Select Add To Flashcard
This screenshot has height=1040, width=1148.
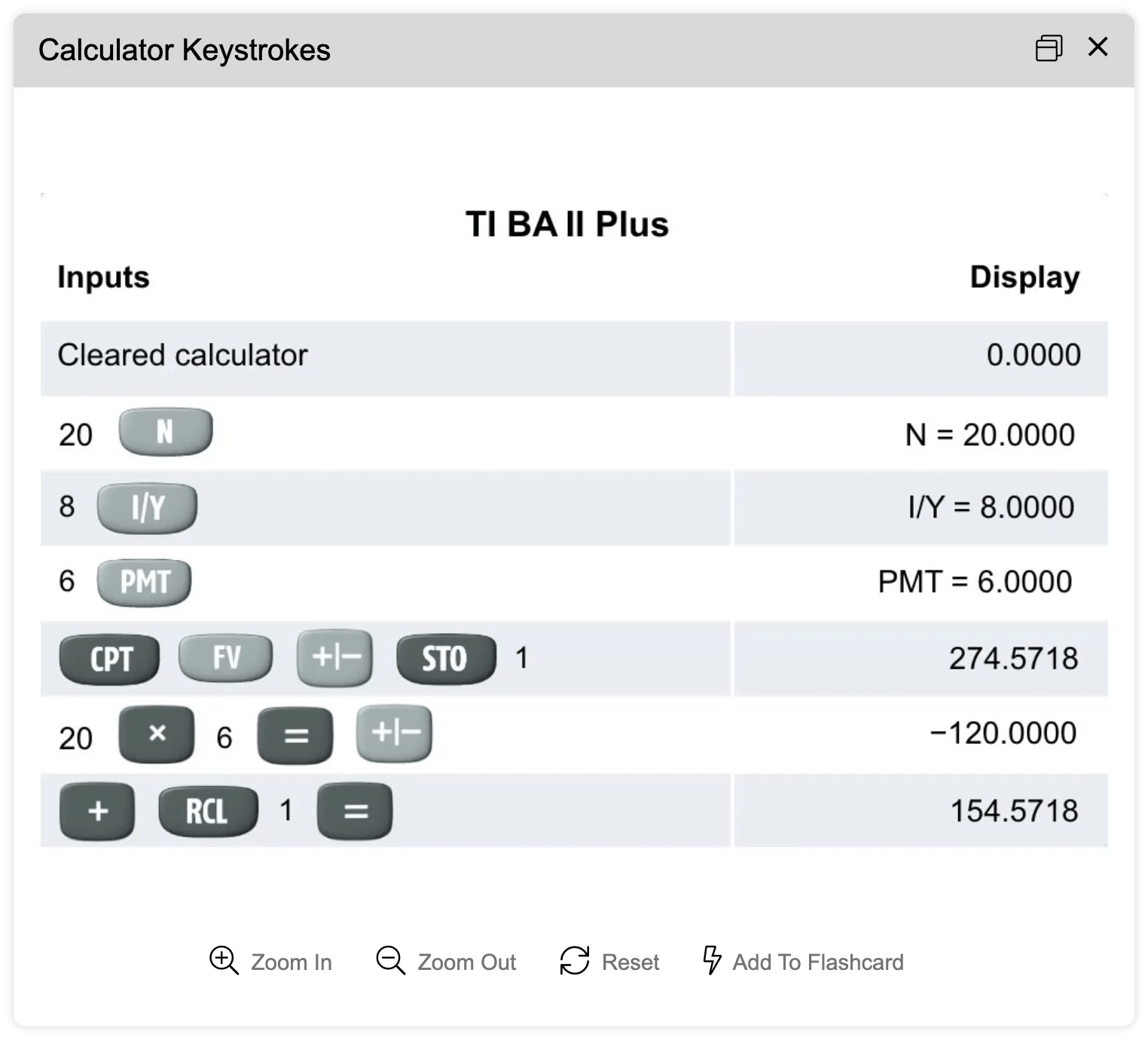click(818, 962)
